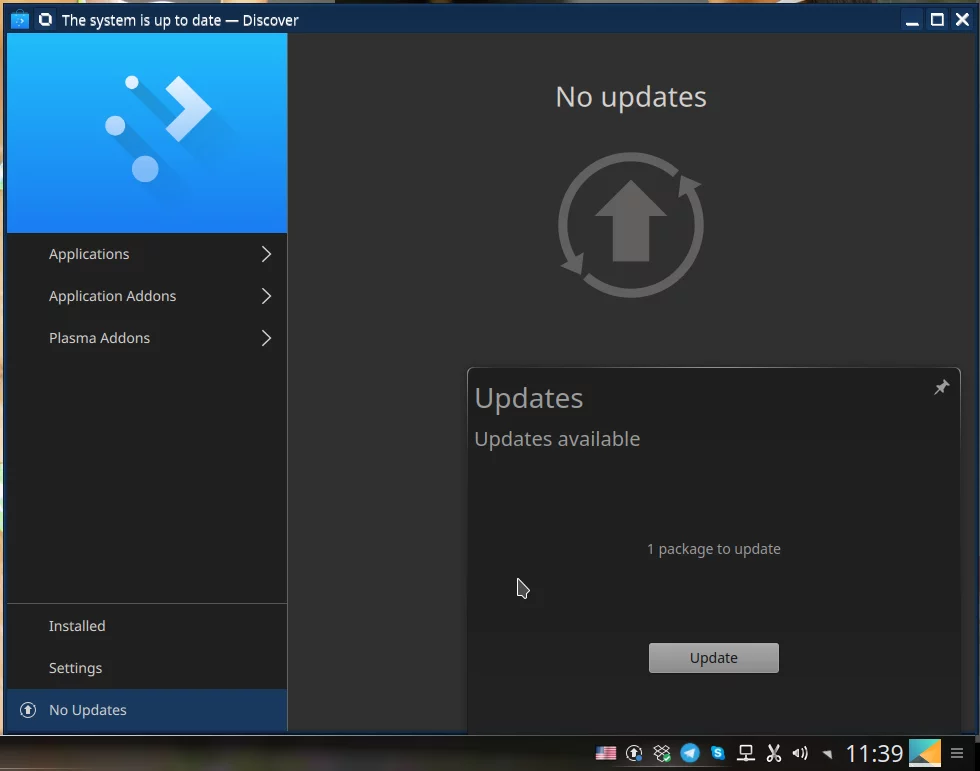Image resolution: width=980 pixels, height=771 pixels.
Task: Click the update icon beside No Updates
Action: (x=28, y=710)
